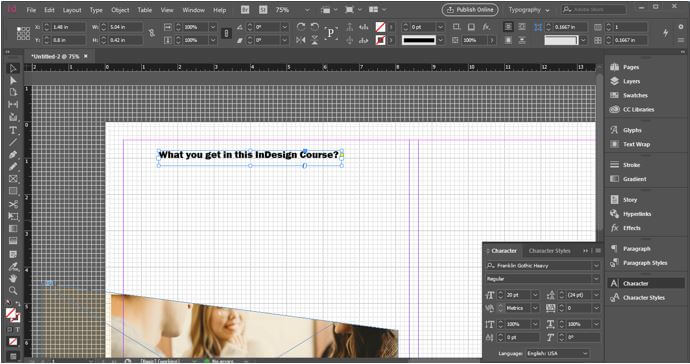The image size is (690, 364).
Task: Open the stroke weight 0 pt dropdown
Action: (x=440, y=27)
